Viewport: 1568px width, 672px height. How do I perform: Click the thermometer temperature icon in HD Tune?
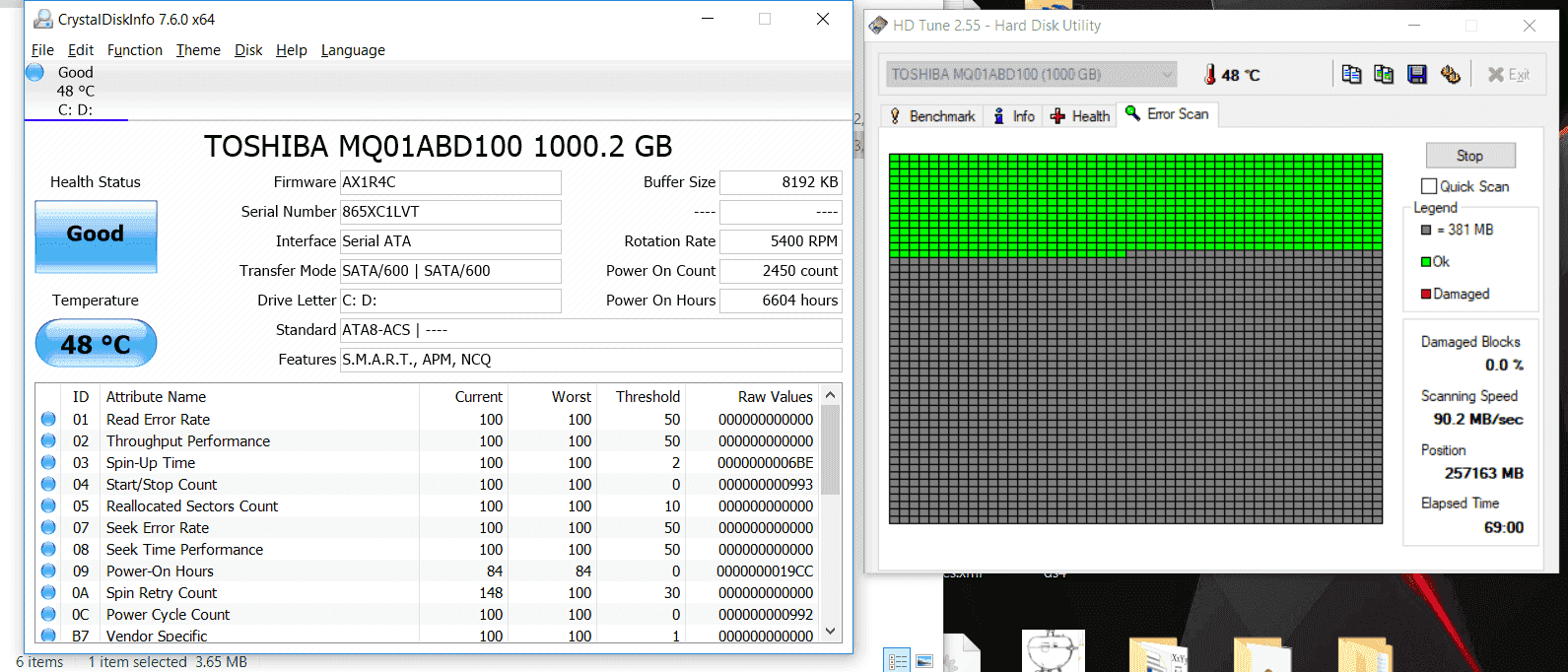coord(1209,75)
